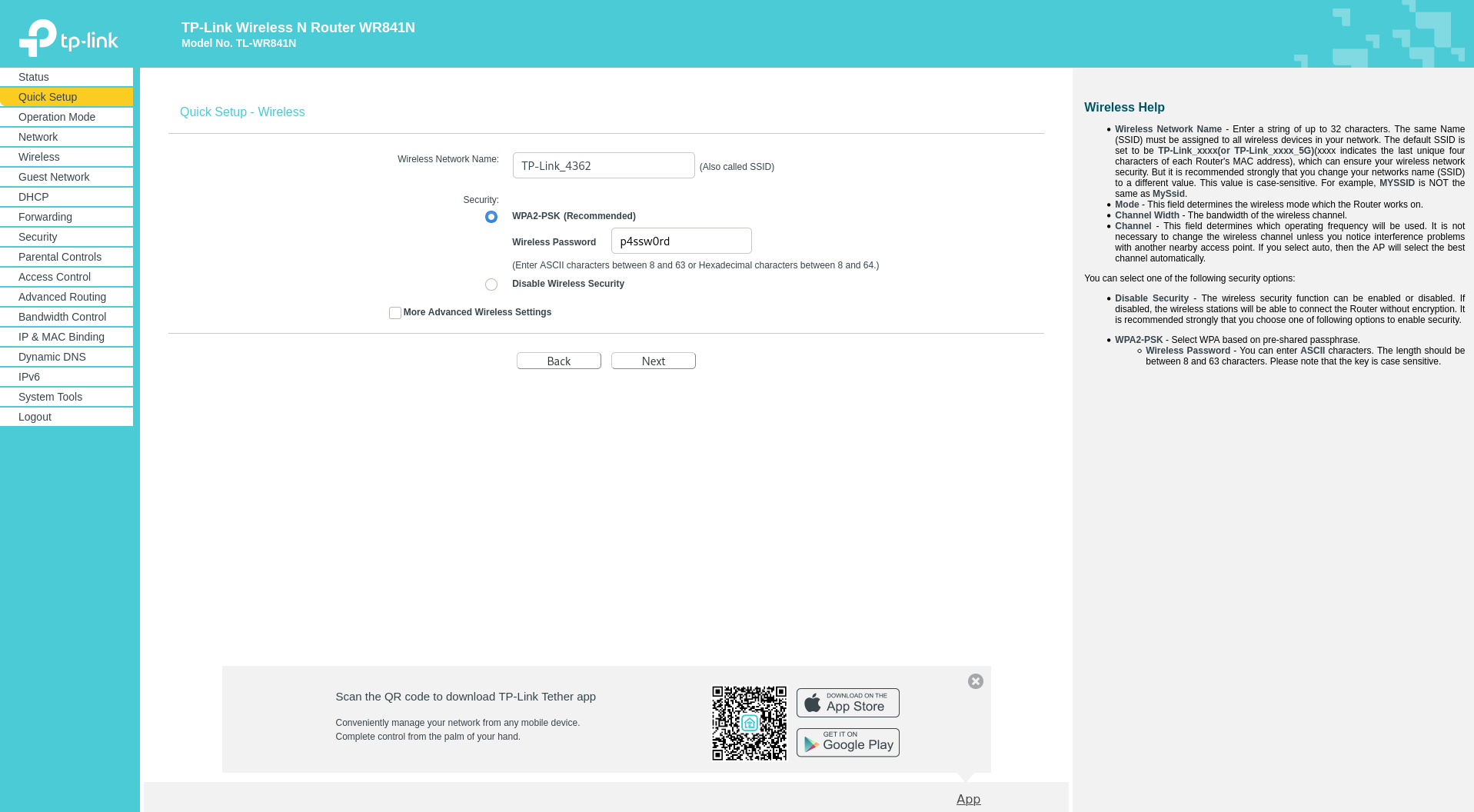Open Forwarding menu
Image resolution: width=1474 pixels, height=812 pixels.
pyautogui.click(x=67, y=217)
